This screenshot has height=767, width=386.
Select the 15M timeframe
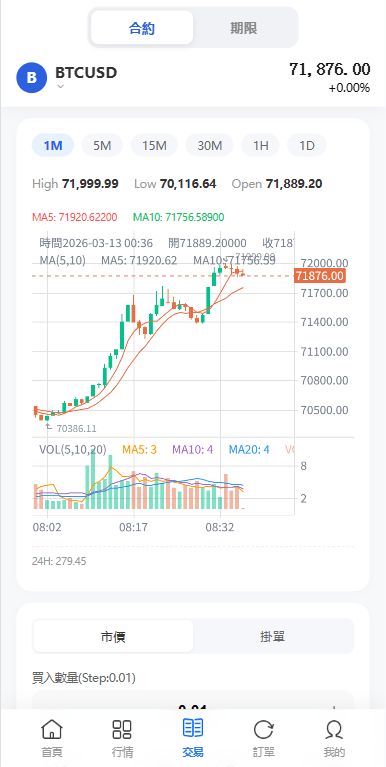[155, 145]
